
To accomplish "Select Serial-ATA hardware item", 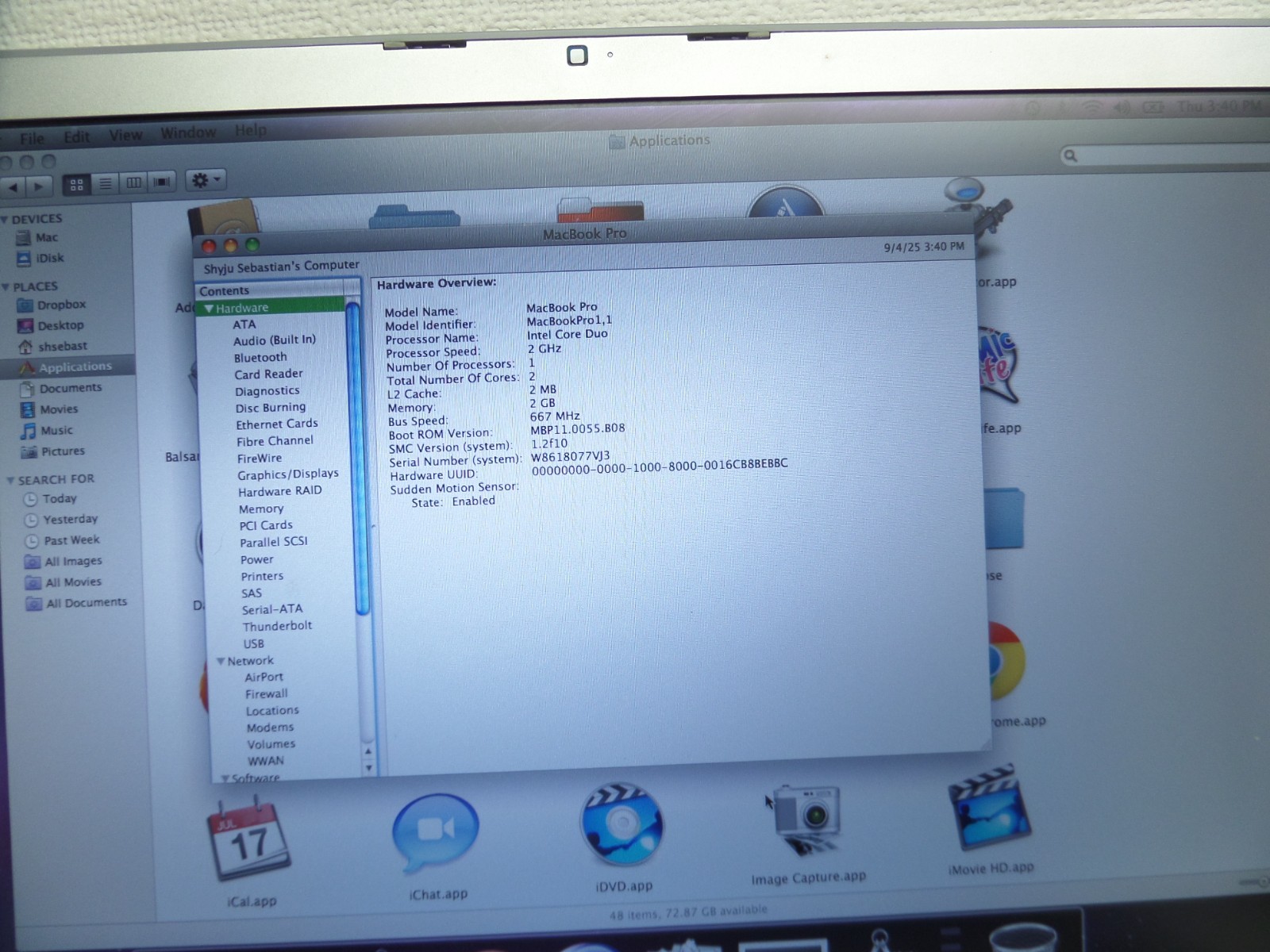I will 272,609.
